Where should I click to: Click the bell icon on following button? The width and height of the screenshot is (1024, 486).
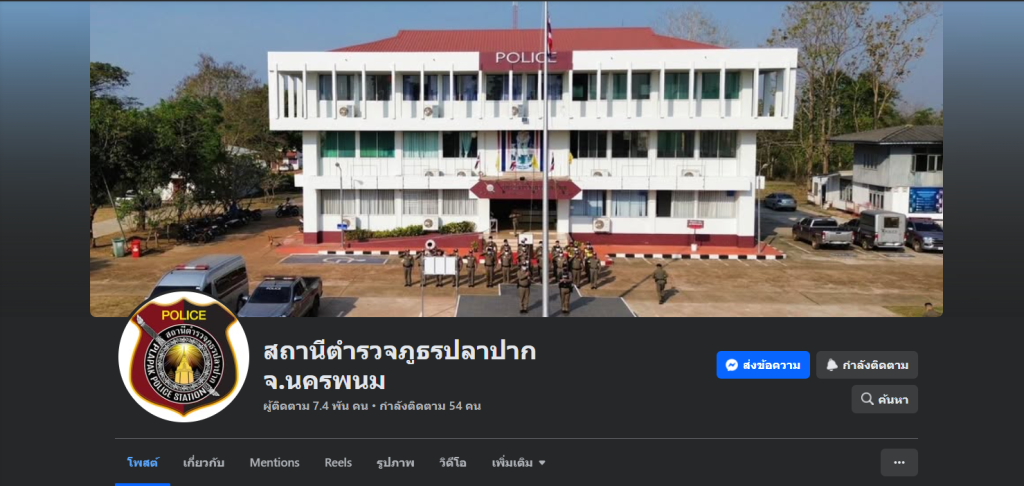click(831, 365)
